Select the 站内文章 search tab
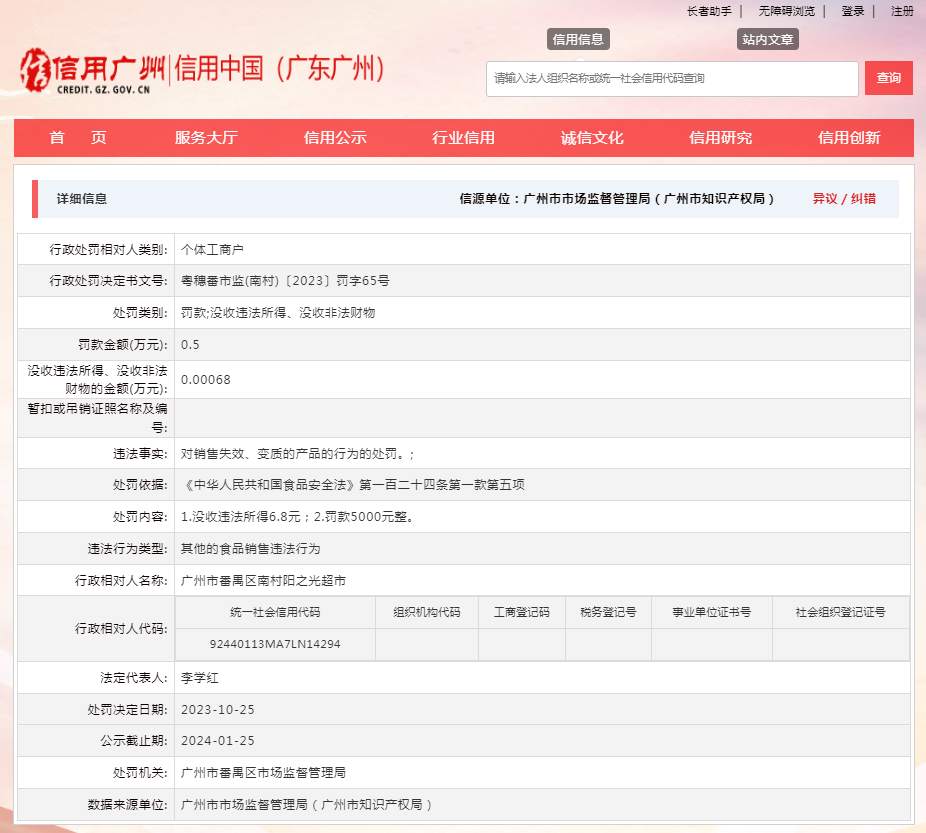Viewport: 926px width, 833px height. click(x=768, y=40)
